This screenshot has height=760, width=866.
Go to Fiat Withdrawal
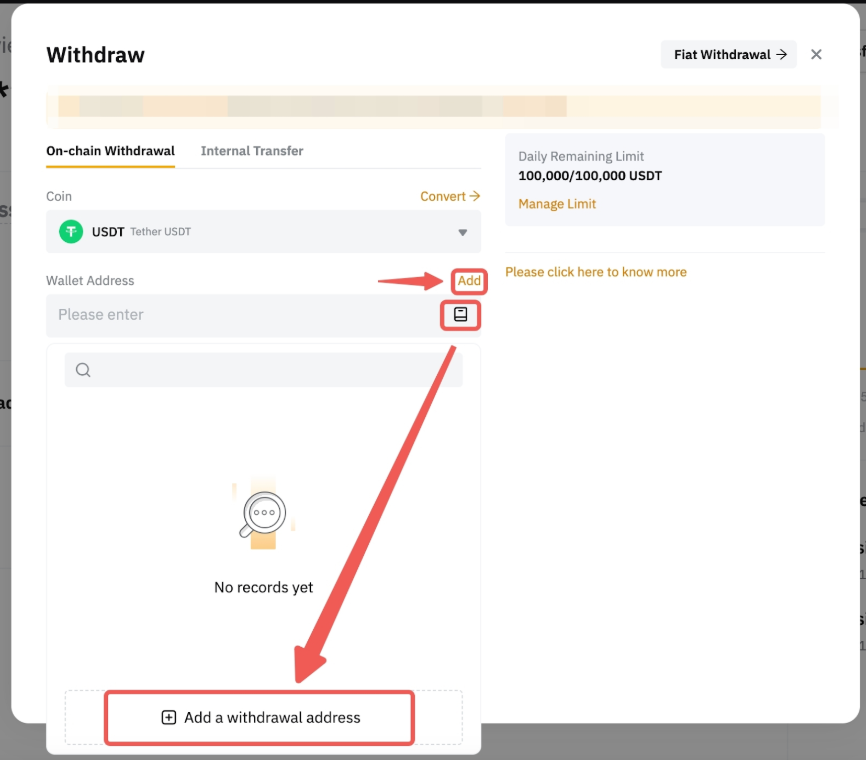tap(721, 54)
